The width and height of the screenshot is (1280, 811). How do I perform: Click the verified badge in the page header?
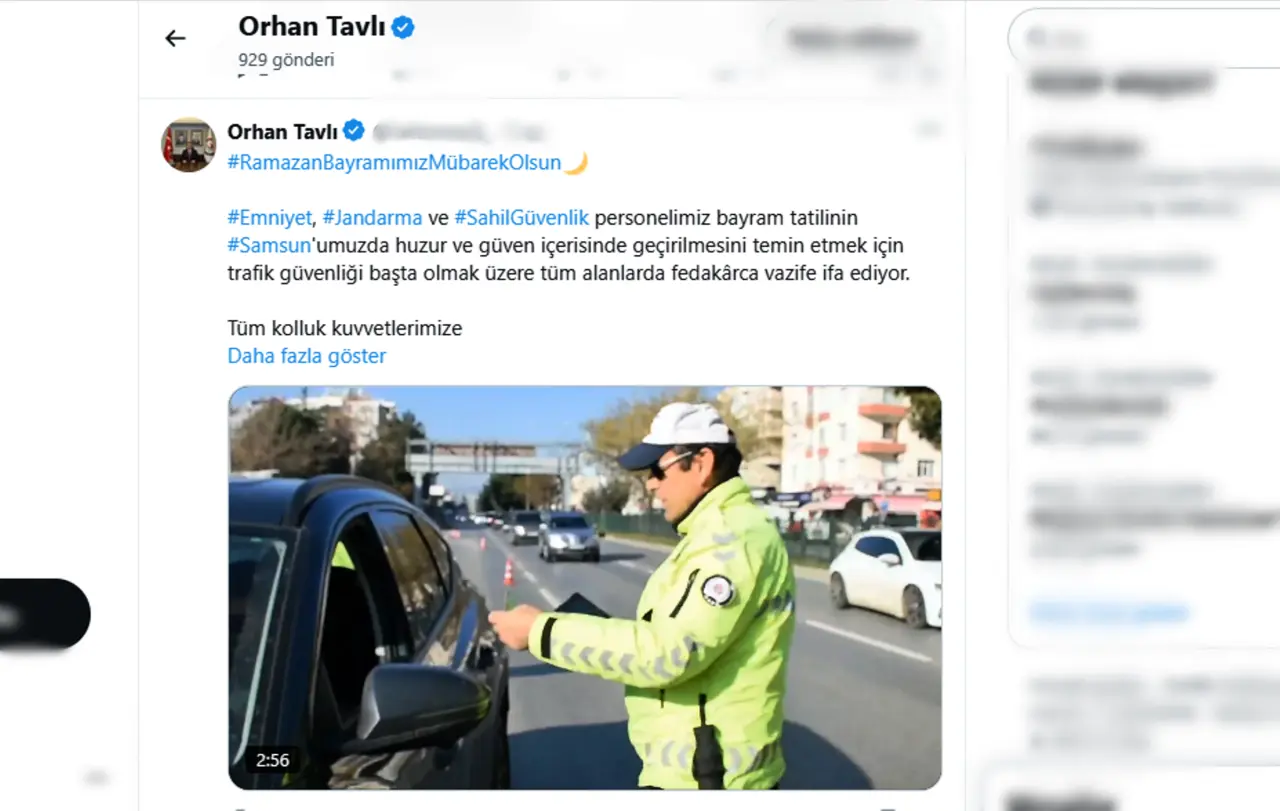[x=403, y=27]
